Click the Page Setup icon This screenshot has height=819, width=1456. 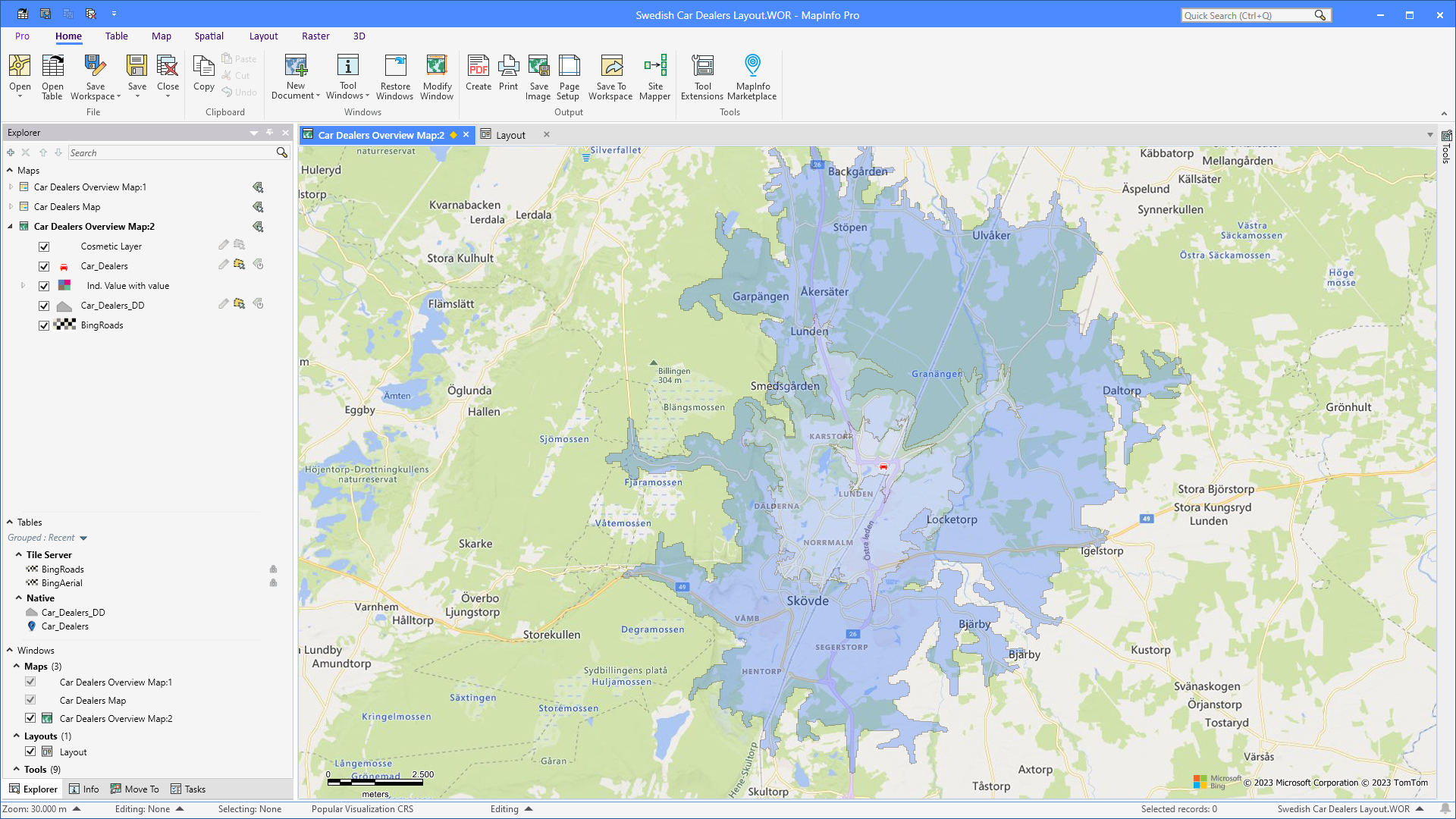click(x=569, y=66)
